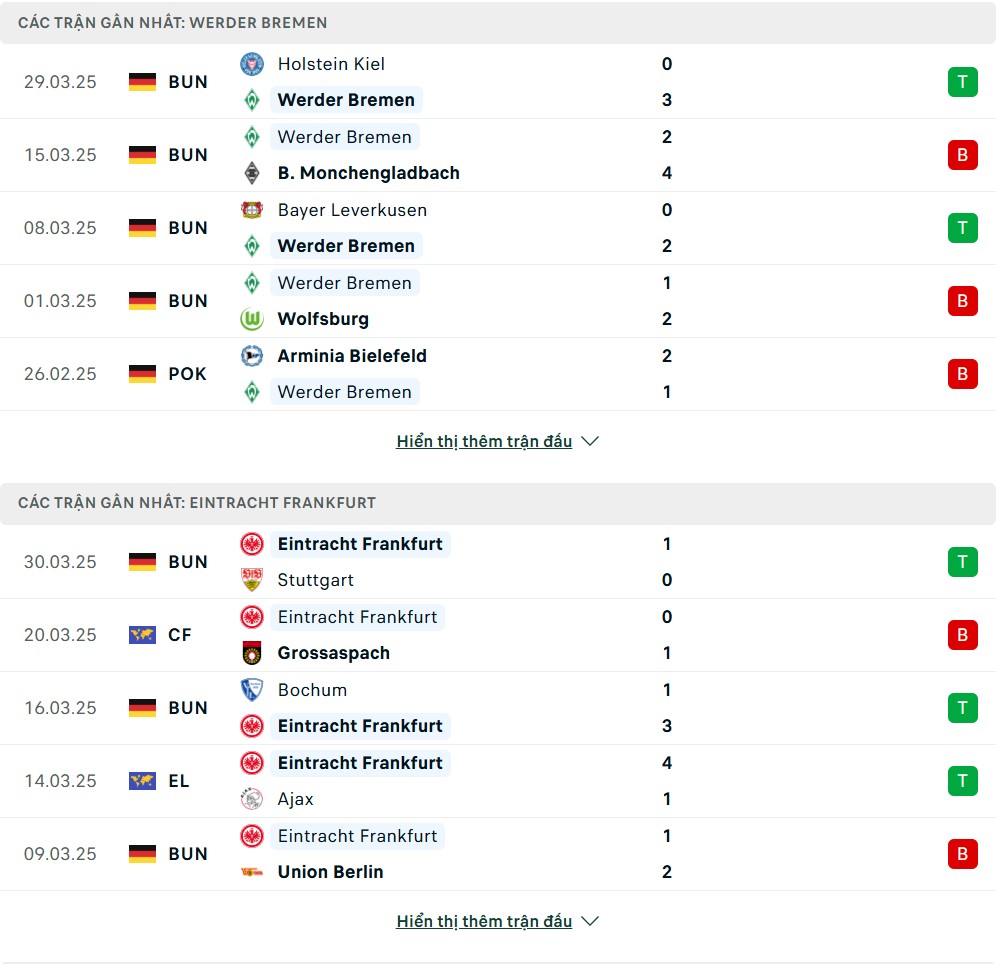Click the Bochum club crest
The image size is (996, 964).
252,690
